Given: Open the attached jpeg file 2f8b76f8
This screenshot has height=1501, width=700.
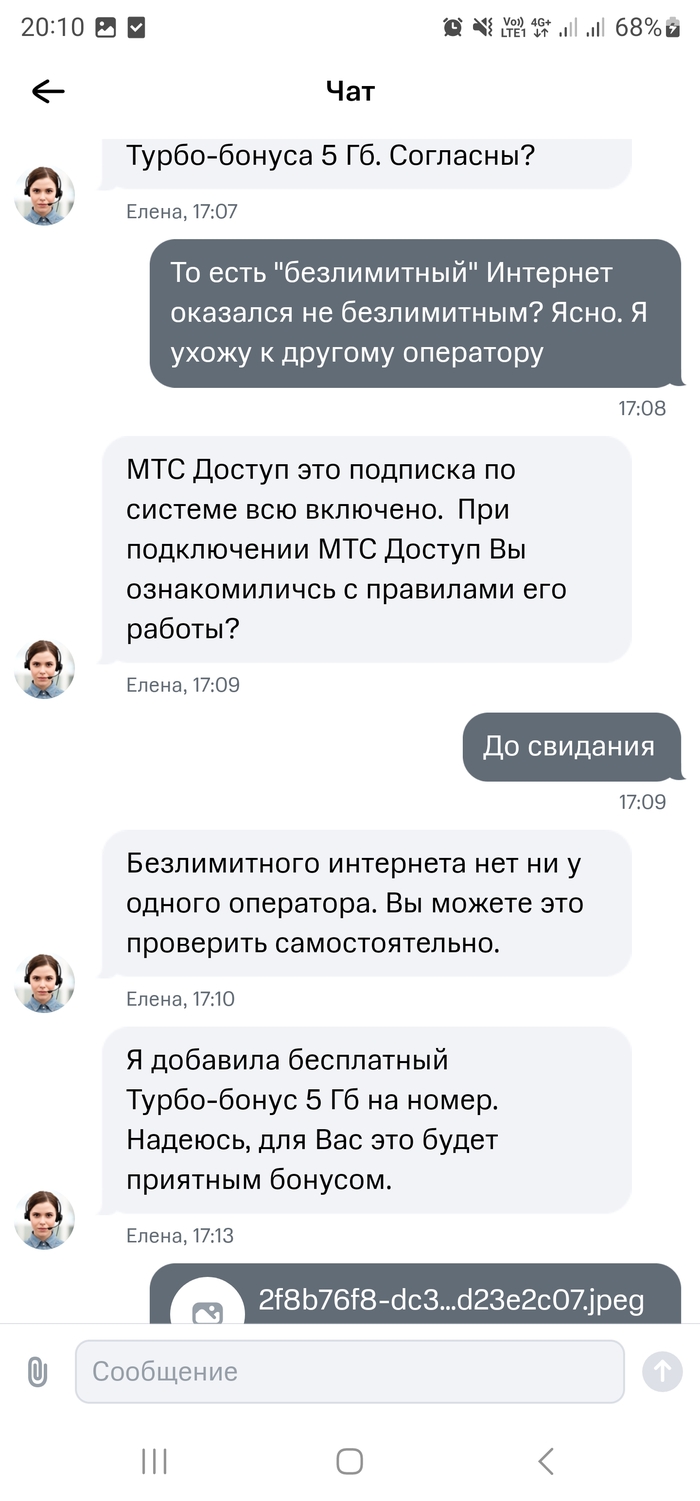Looking at the screenshot, I should [x=450, y=1300].
